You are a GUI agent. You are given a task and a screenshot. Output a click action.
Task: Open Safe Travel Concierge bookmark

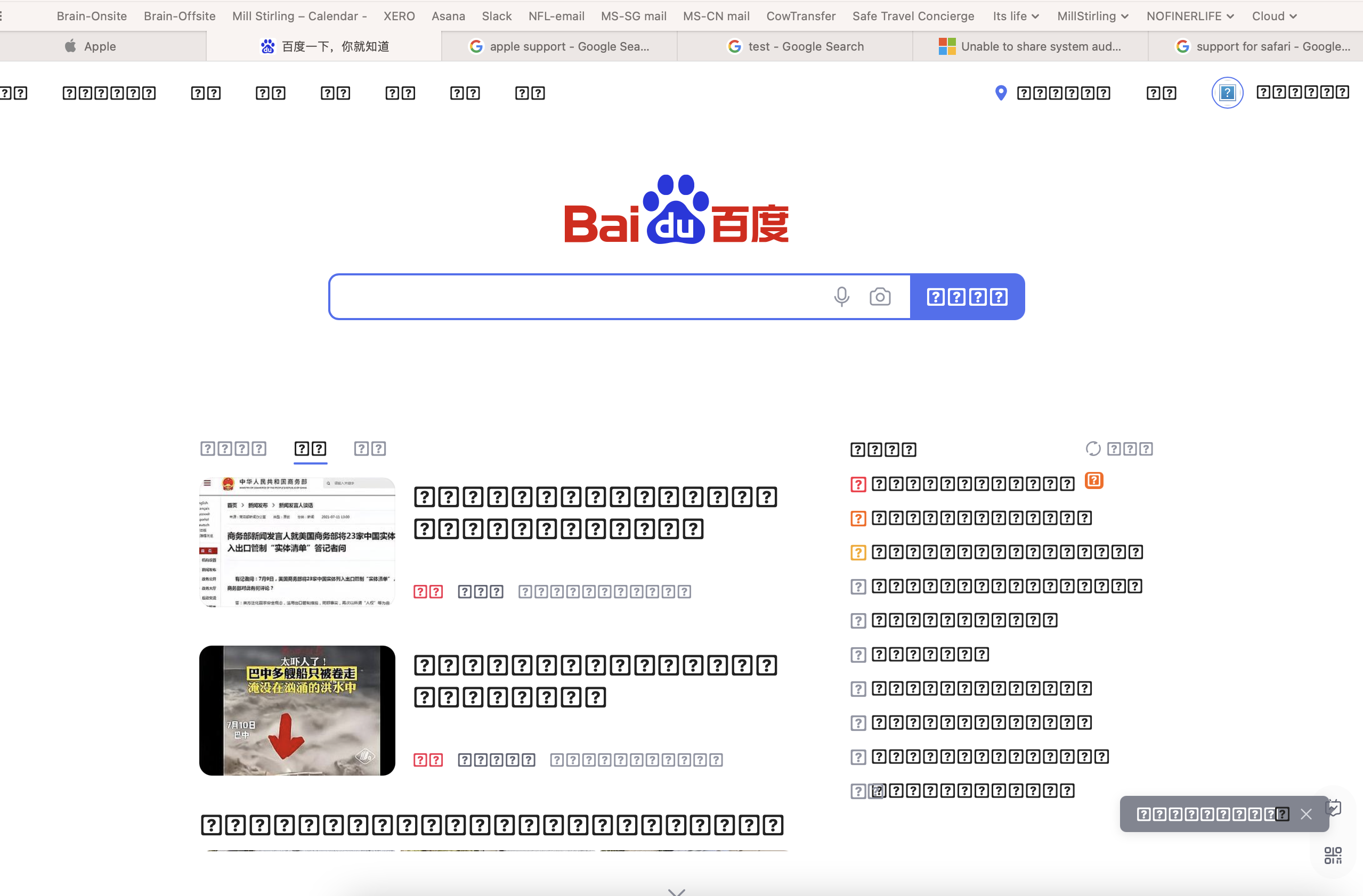click(913, 16)
